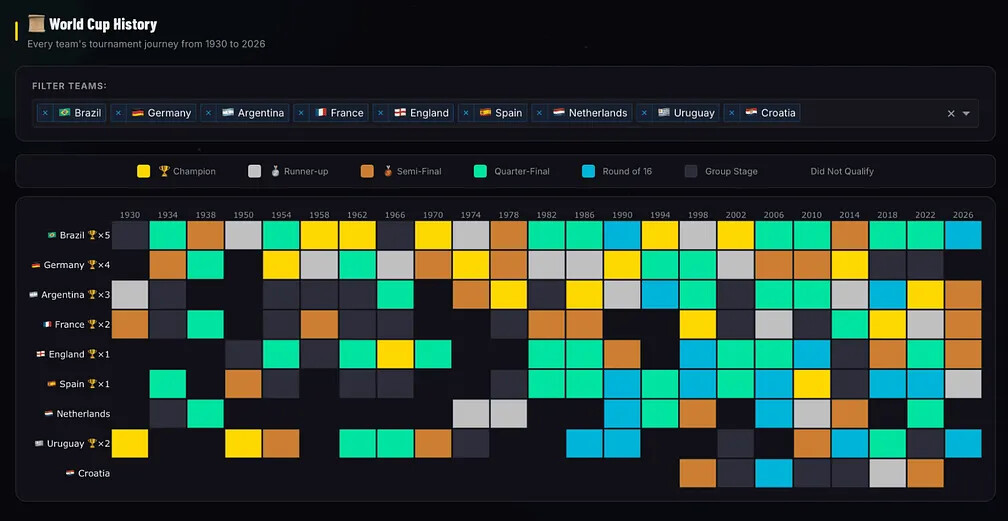Click Croatia's 2018 runner-up cell

(x=887, y=473)
